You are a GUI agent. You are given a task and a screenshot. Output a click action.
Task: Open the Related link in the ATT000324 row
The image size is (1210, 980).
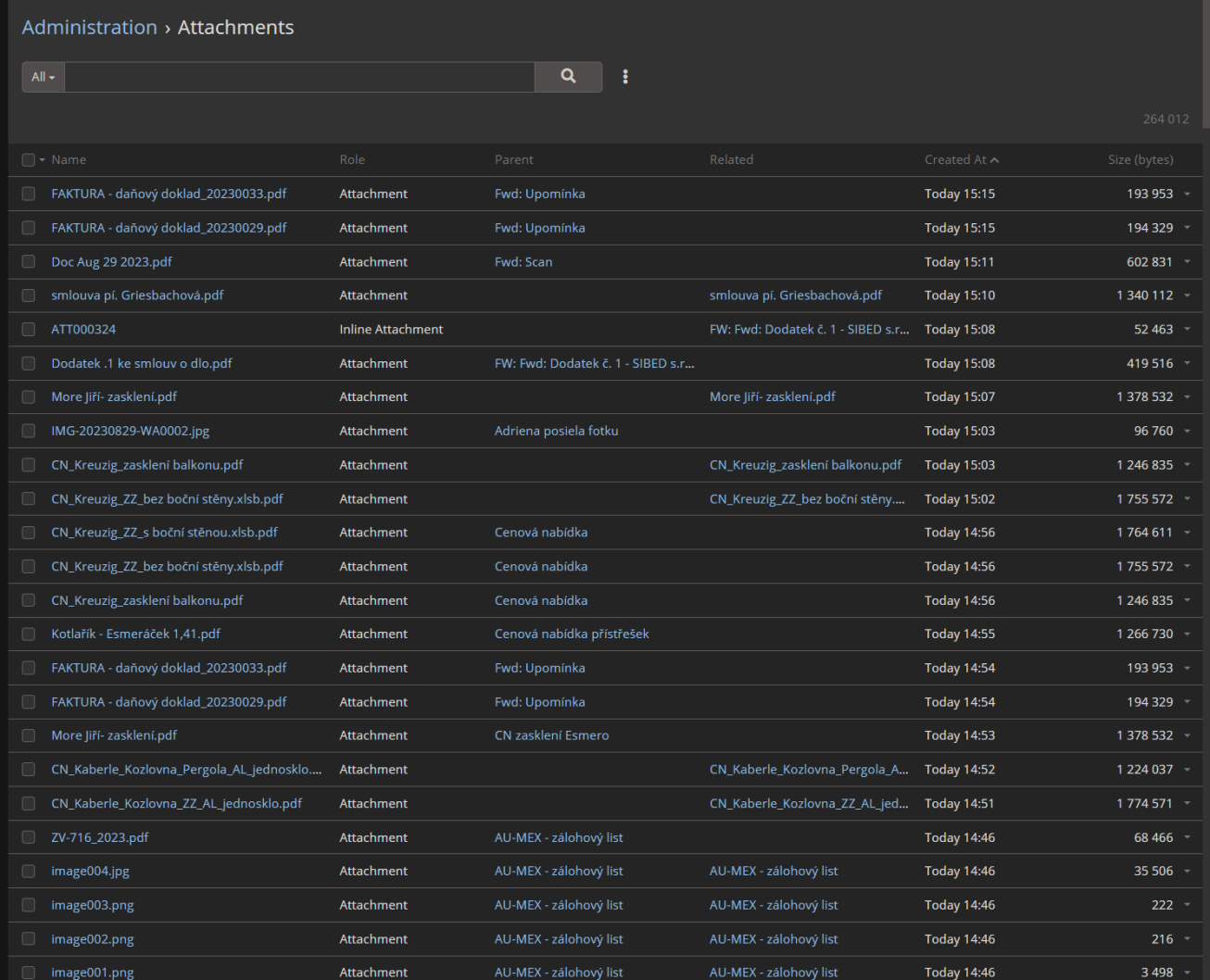[810, 330]
